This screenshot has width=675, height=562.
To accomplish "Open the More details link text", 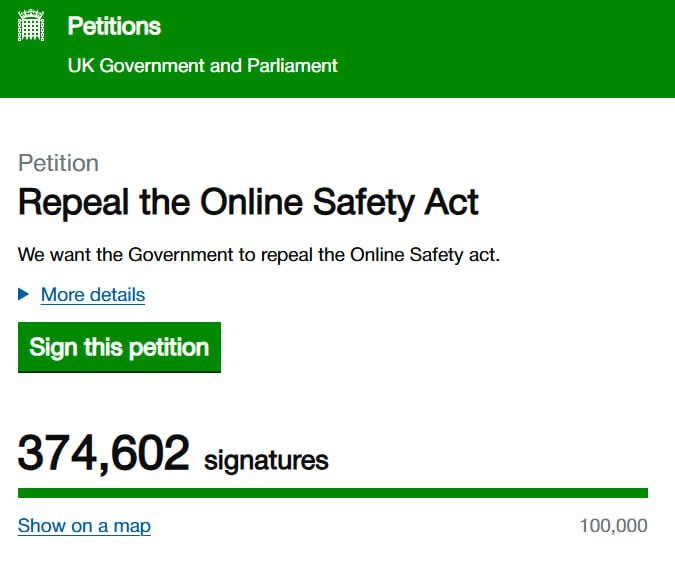I will click(x=93, y=295).
